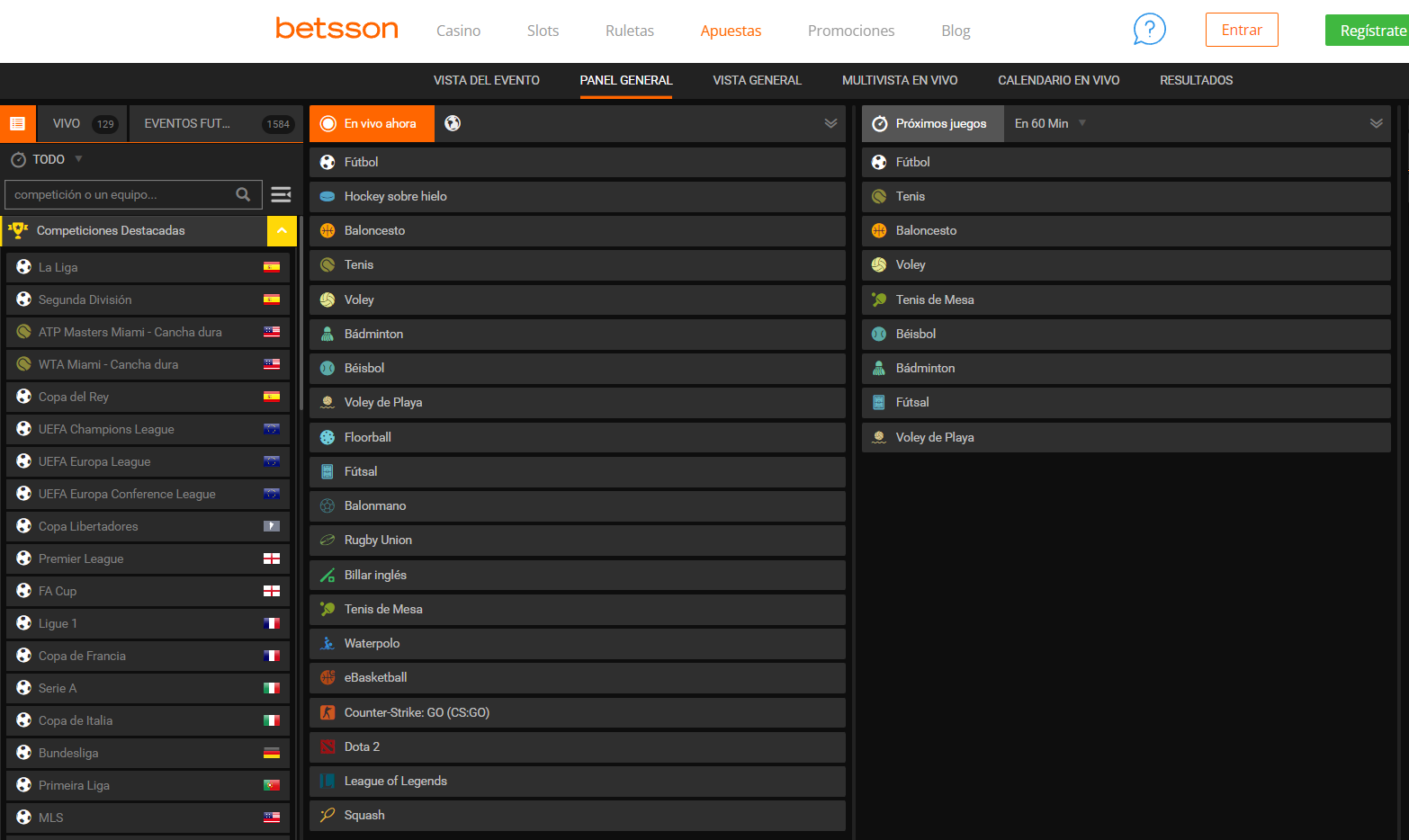Expand the upcoming Tenis row
The height and width of the screenshot is (840, 1409).
pos(1126,196)
